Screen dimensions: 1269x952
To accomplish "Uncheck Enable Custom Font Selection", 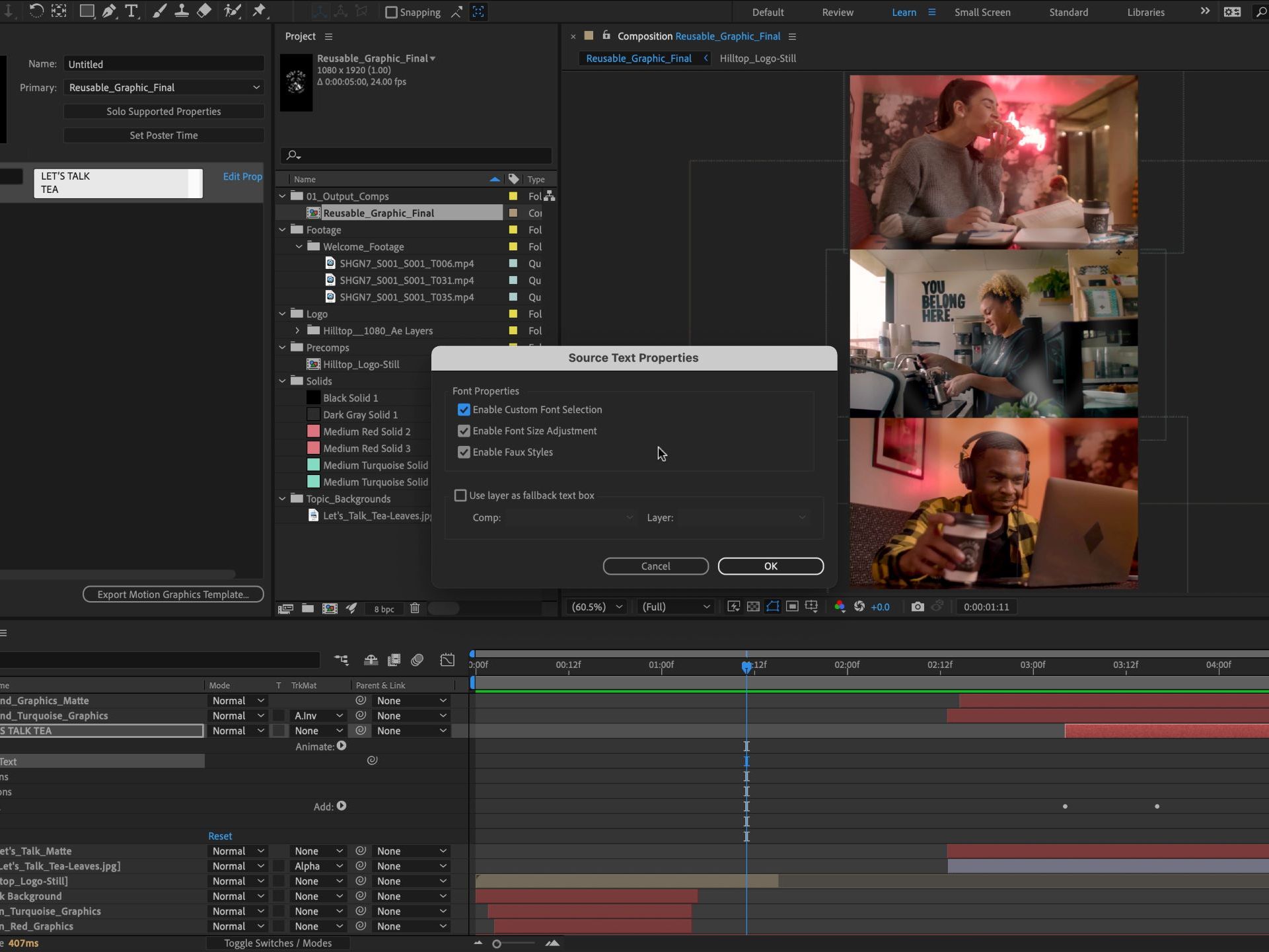I will [464, 410].
